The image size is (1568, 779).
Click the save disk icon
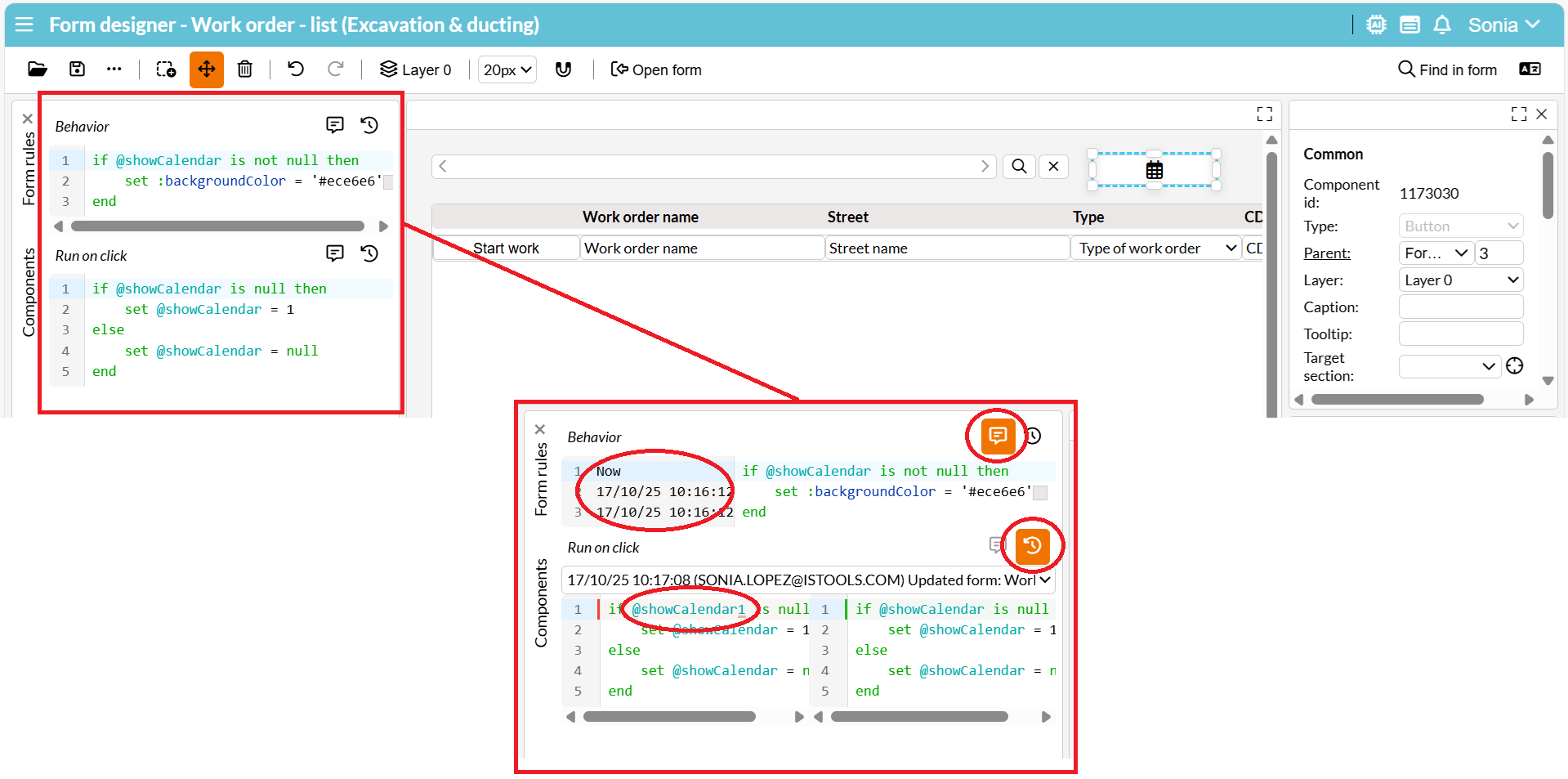point(77,69)
